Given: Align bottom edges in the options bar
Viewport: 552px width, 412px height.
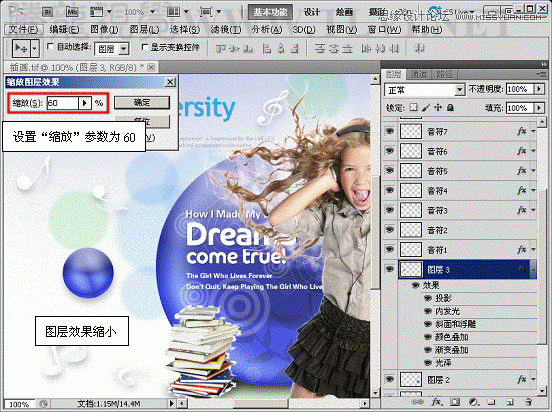Looking at the screenshot, I should click(x=248, y=49).
